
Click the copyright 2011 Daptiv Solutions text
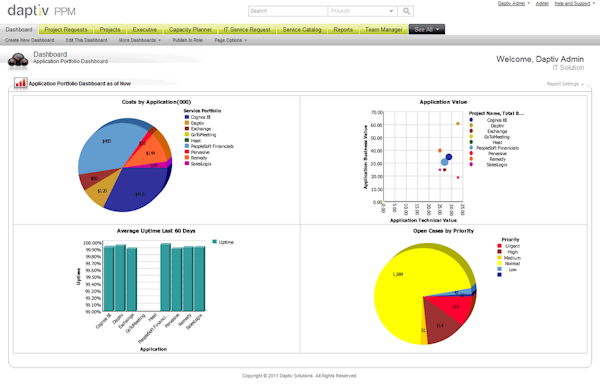click(x=299, y=376)
